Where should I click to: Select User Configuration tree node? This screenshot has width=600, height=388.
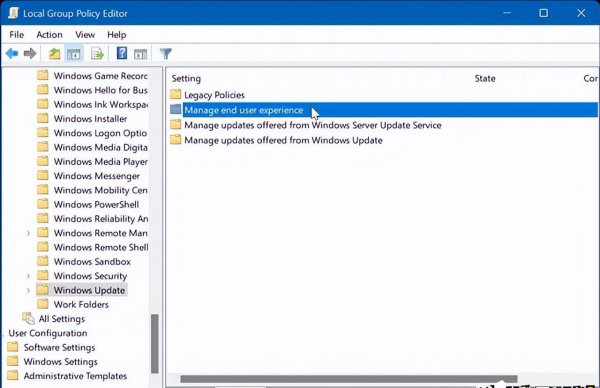[48, 333]
